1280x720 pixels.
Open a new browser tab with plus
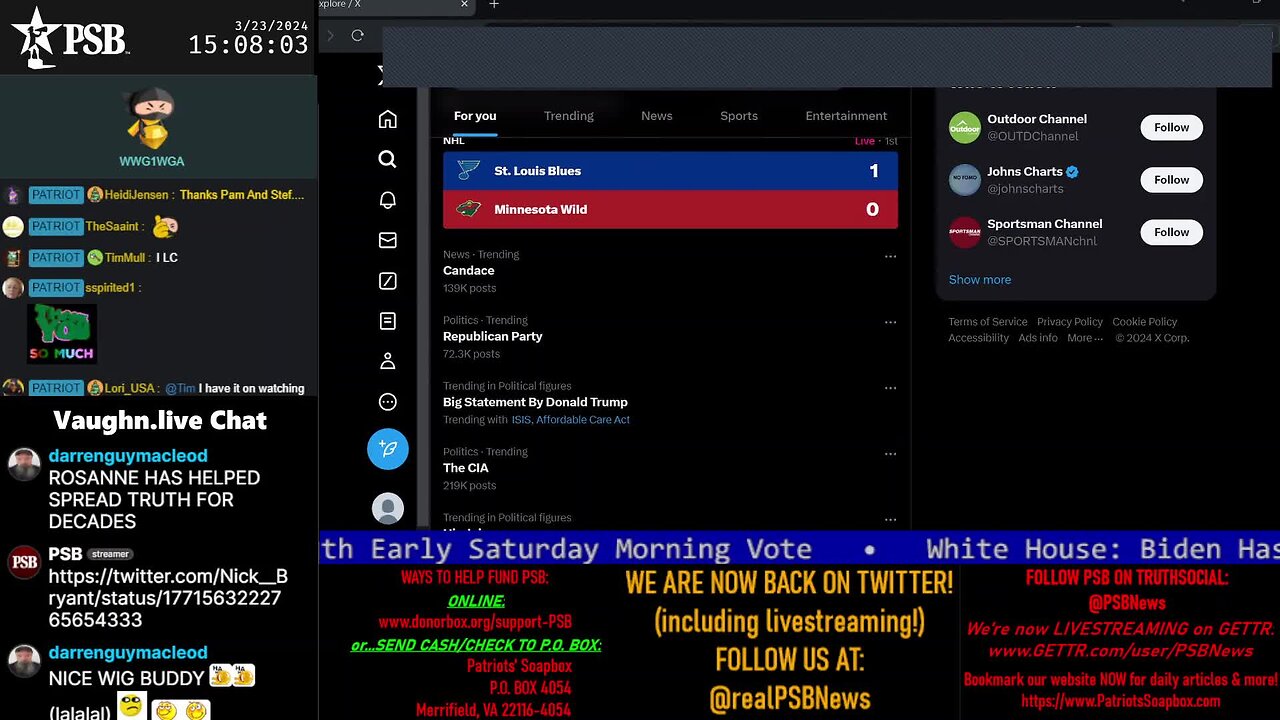click(x=494, y=4)
